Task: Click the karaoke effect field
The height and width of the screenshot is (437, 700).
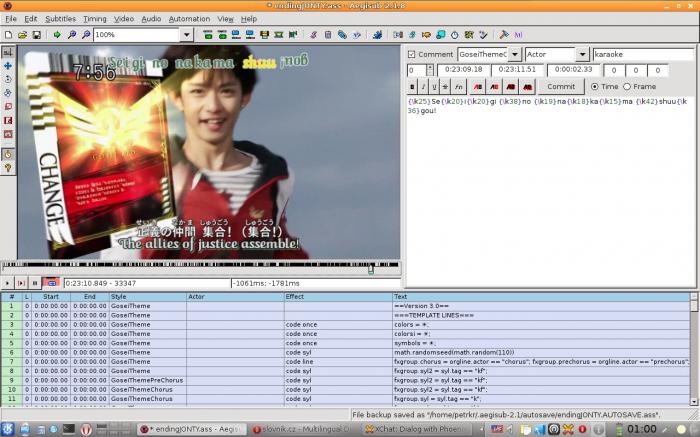Action: tap(643, 54)
